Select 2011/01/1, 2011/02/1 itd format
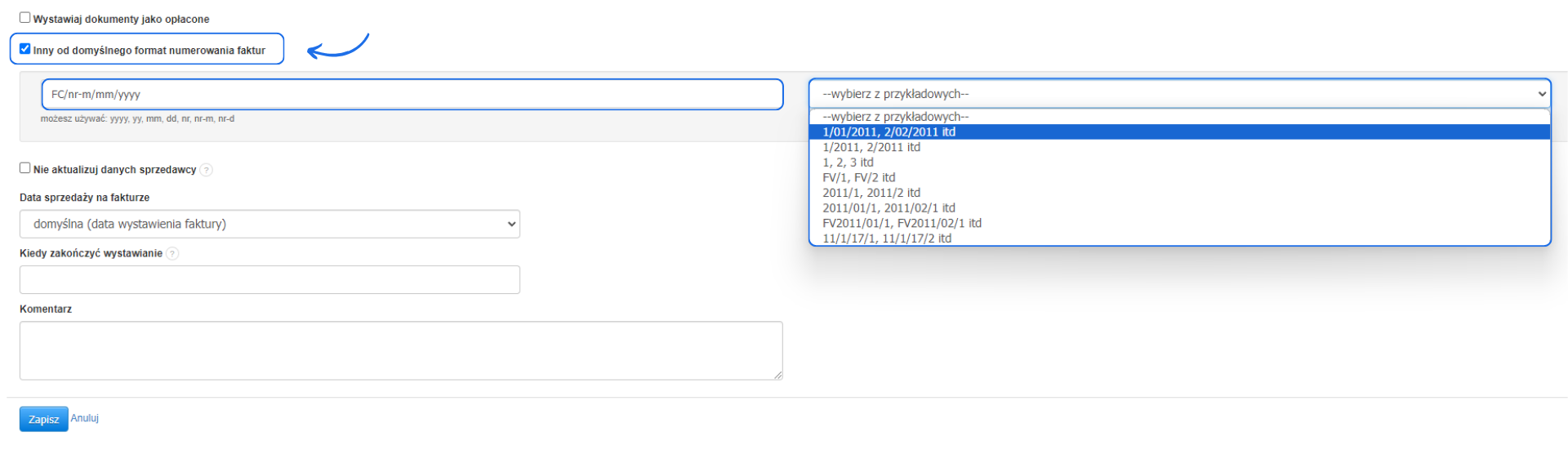The height and width of the screenshot is (450, 1568). (x=889, y=208)
